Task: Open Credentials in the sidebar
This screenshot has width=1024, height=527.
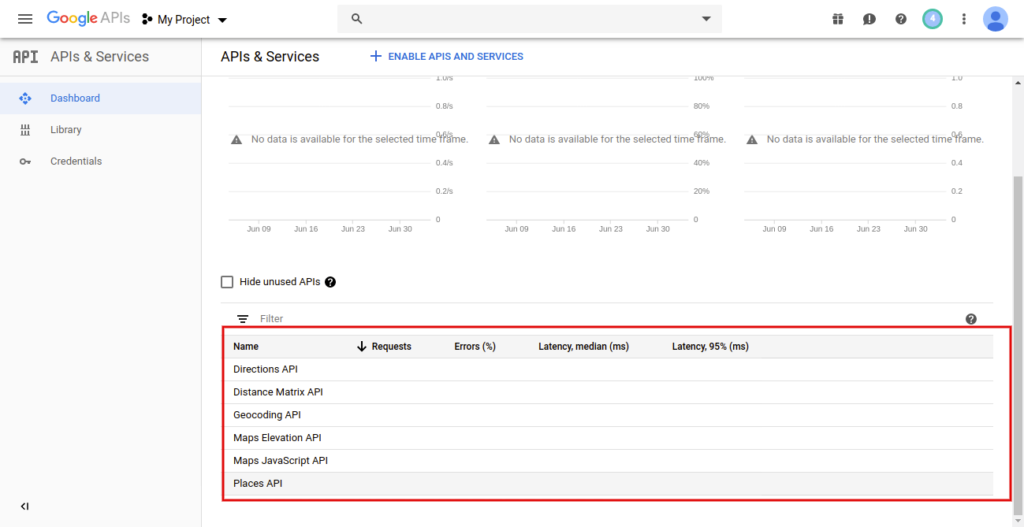Action: (101, 161)
